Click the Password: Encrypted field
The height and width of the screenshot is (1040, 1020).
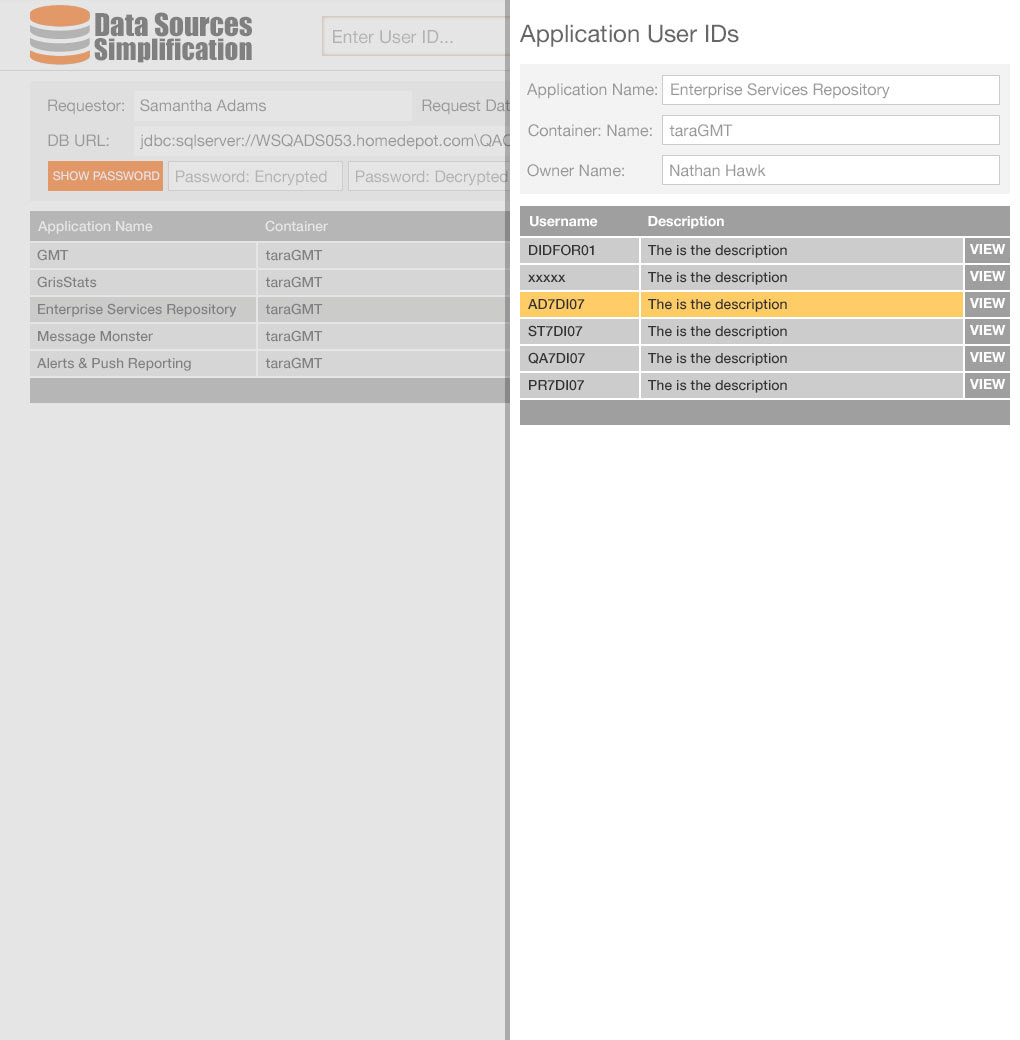click(x=255, y=176)
